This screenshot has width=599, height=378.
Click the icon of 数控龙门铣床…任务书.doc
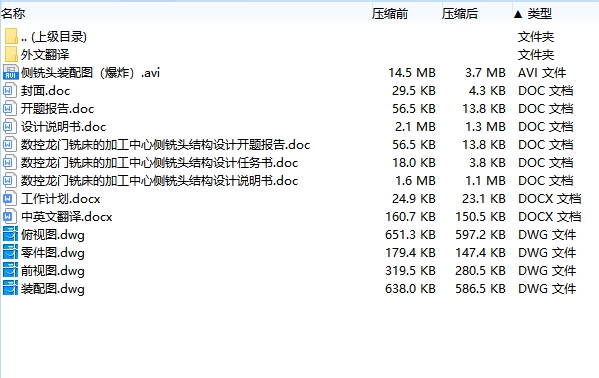pos(11,162)
